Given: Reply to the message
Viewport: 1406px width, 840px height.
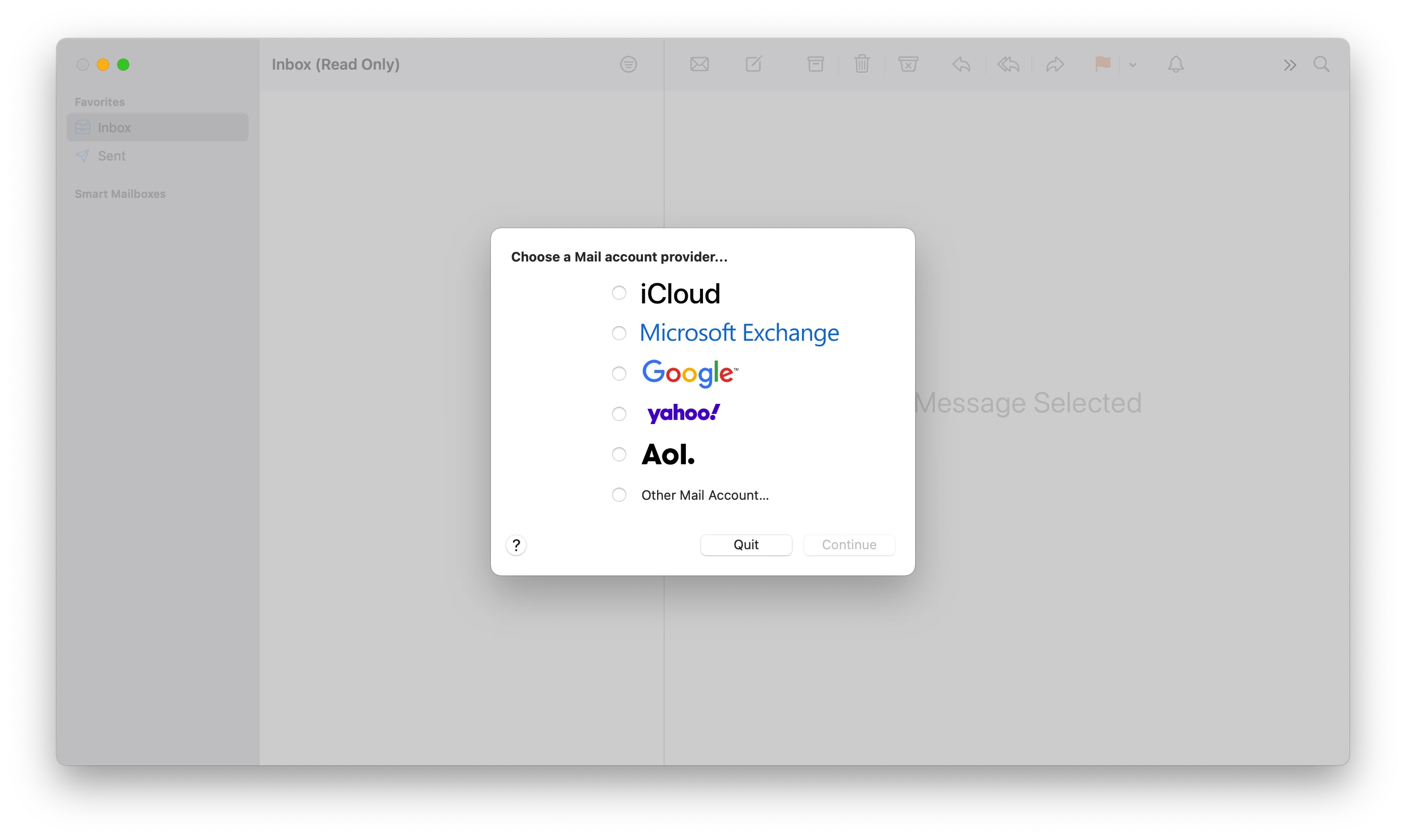Looking at the screenshot, I should tap(961, 64).
